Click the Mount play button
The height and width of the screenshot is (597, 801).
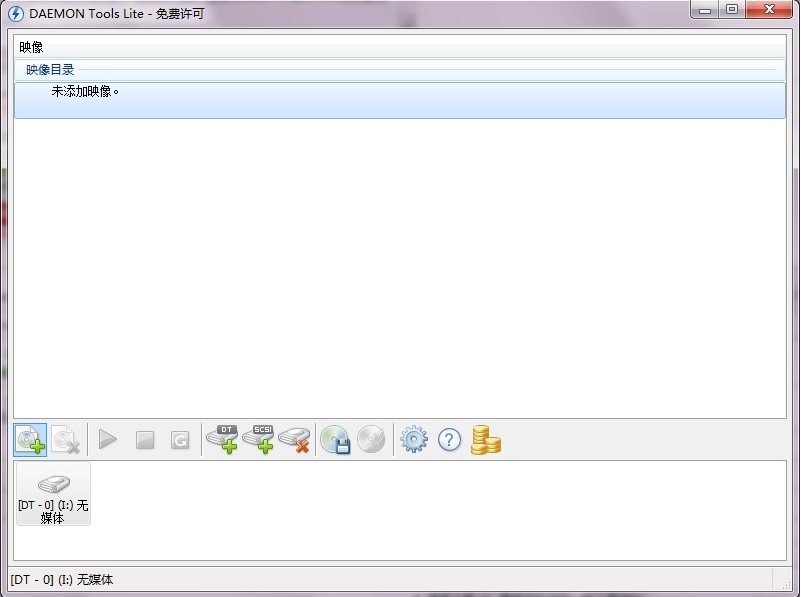point(108,440)
